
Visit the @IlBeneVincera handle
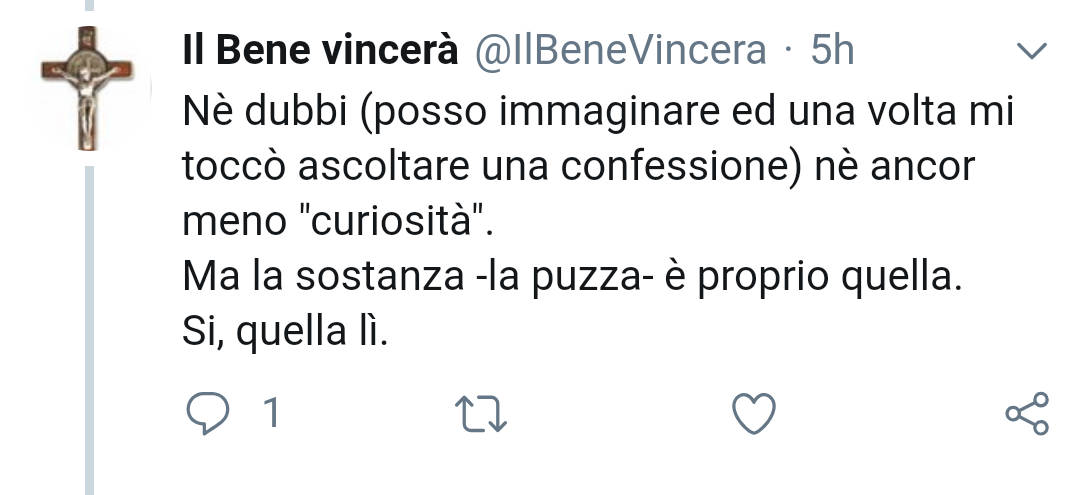619,51
